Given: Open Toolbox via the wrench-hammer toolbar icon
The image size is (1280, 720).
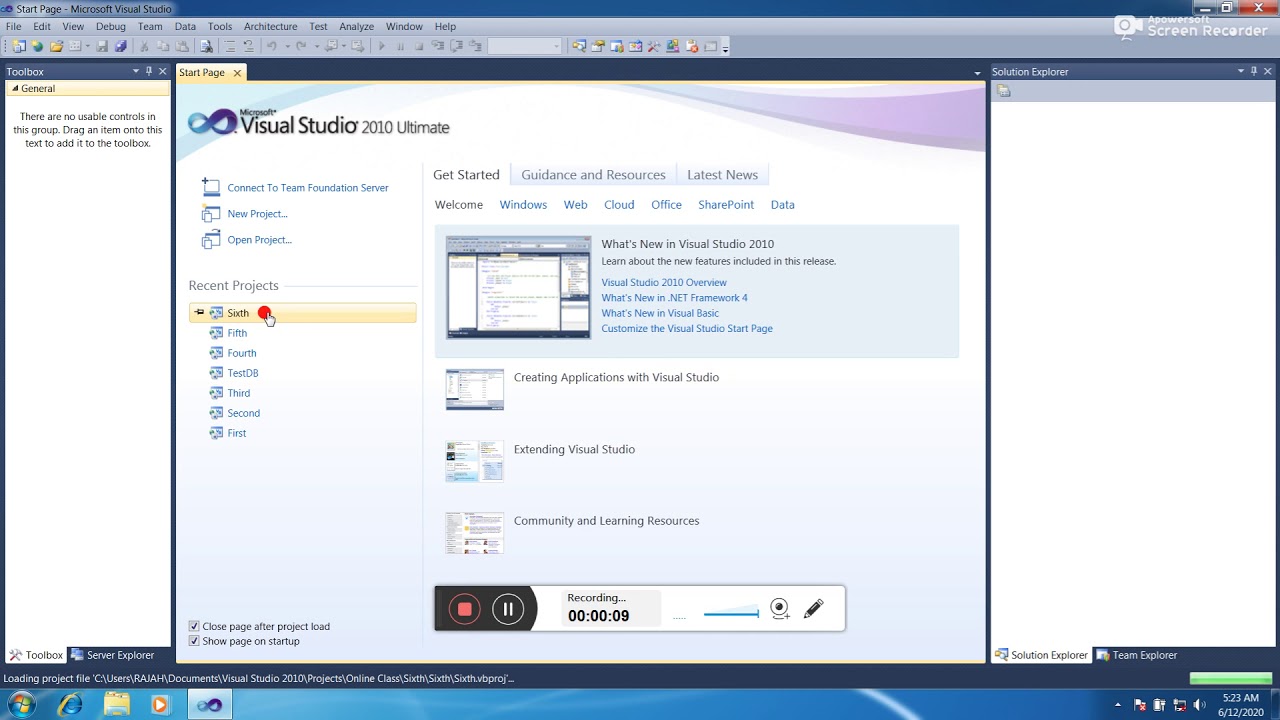Looking at the screenshot, I should (654, 46).
